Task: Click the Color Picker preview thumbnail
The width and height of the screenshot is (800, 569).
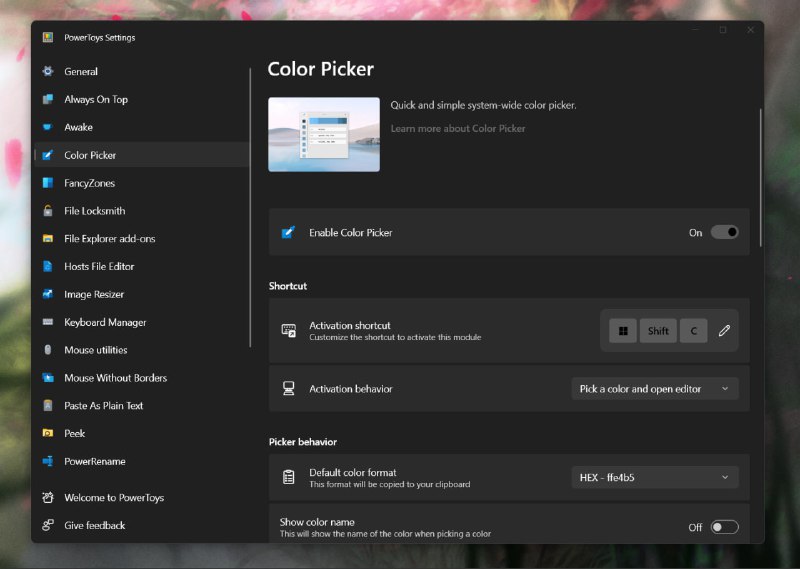Action: [x=324, y=134]
